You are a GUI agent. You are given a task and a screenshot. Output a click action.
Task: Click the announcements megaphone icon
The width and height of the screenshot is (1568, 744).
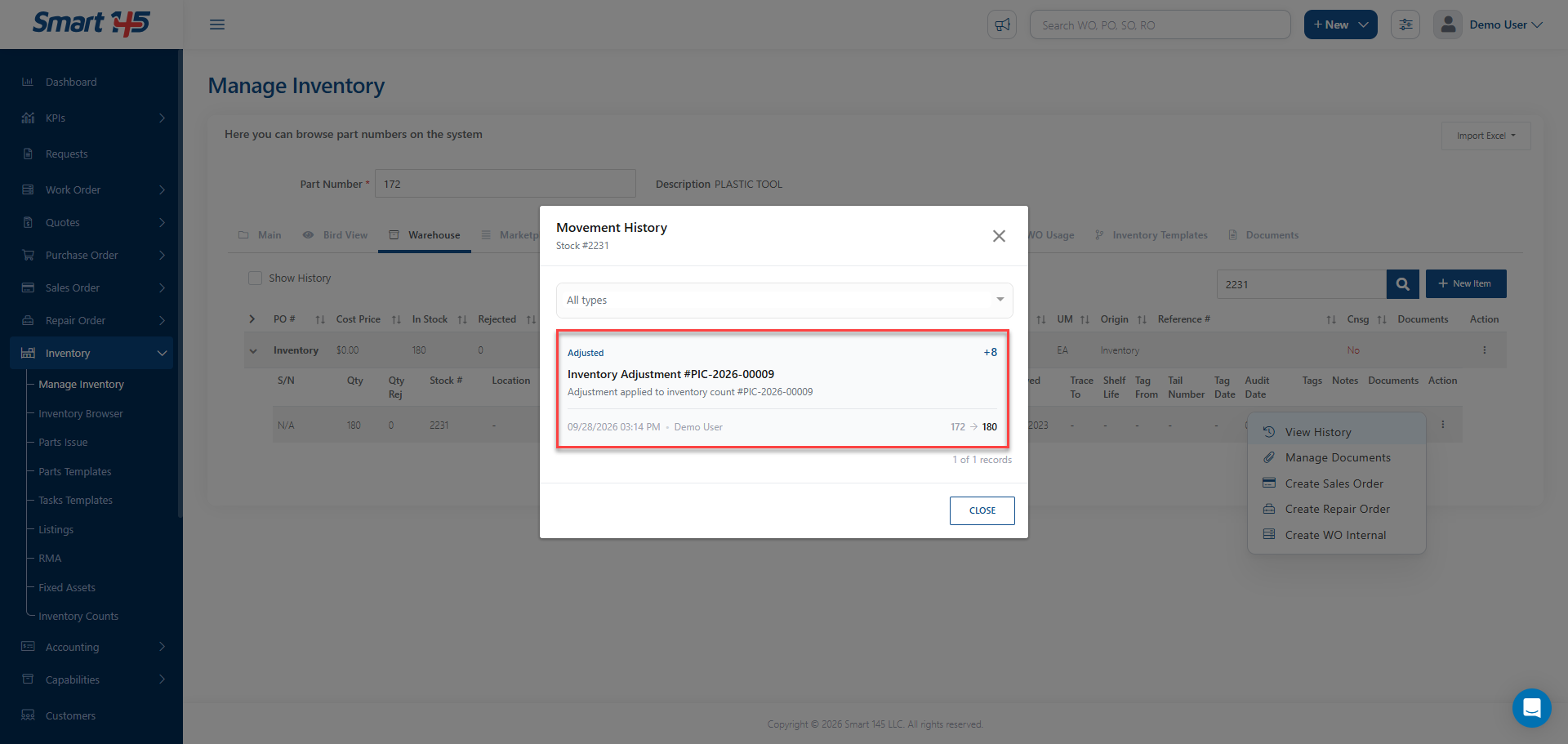coord(1002,25)
